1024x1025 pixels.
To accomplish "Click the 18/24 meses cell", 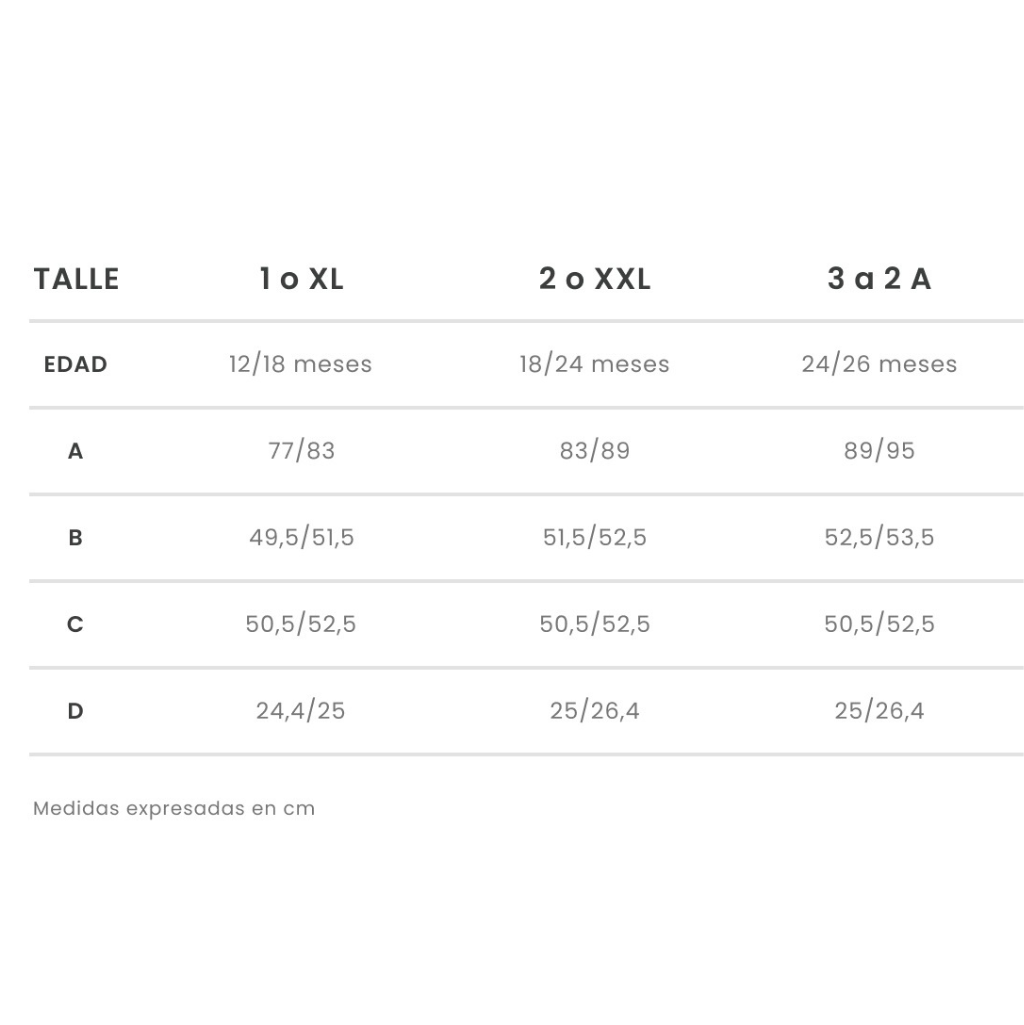I will pyautogui.click(x=594, y=364).
